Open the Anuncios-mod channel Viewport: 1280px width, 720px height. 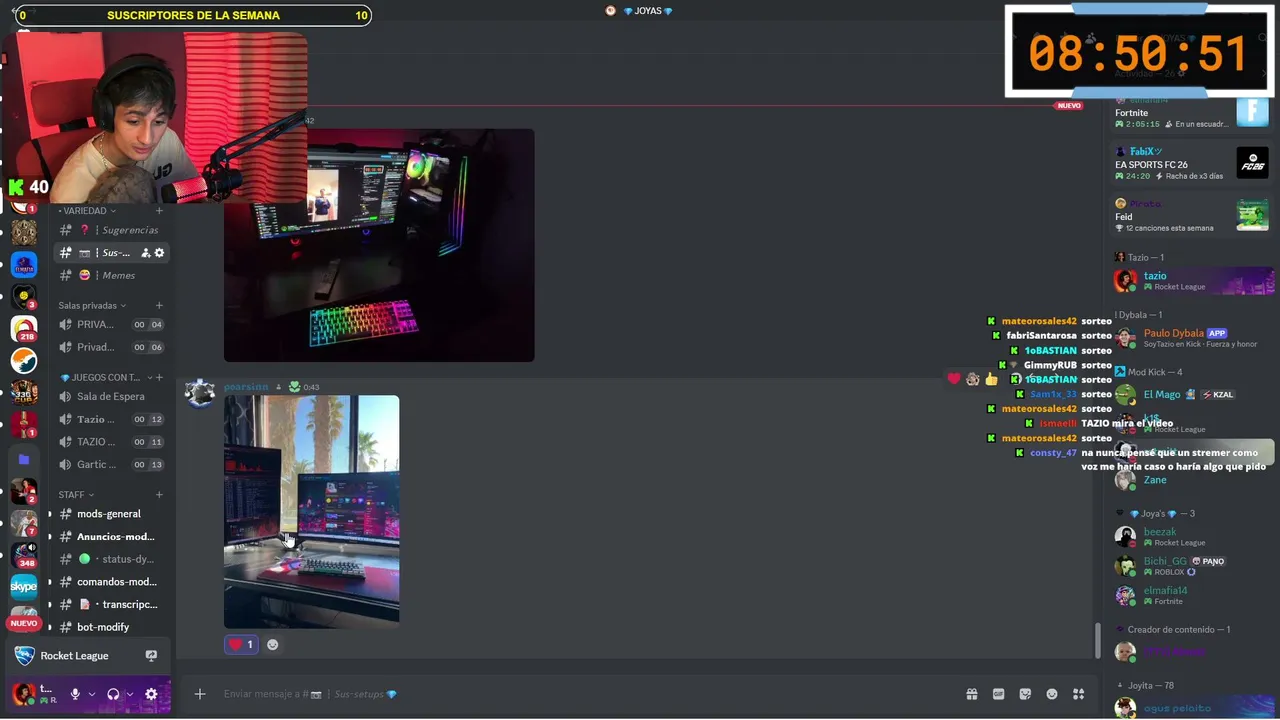click(110, 536)
